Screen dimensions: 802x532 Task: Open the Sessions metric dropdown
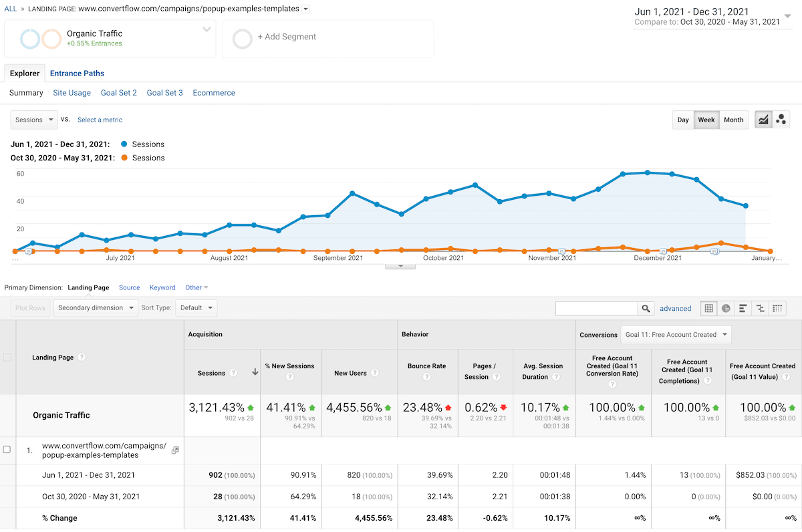pyautogui.click(x=34, y=120)
